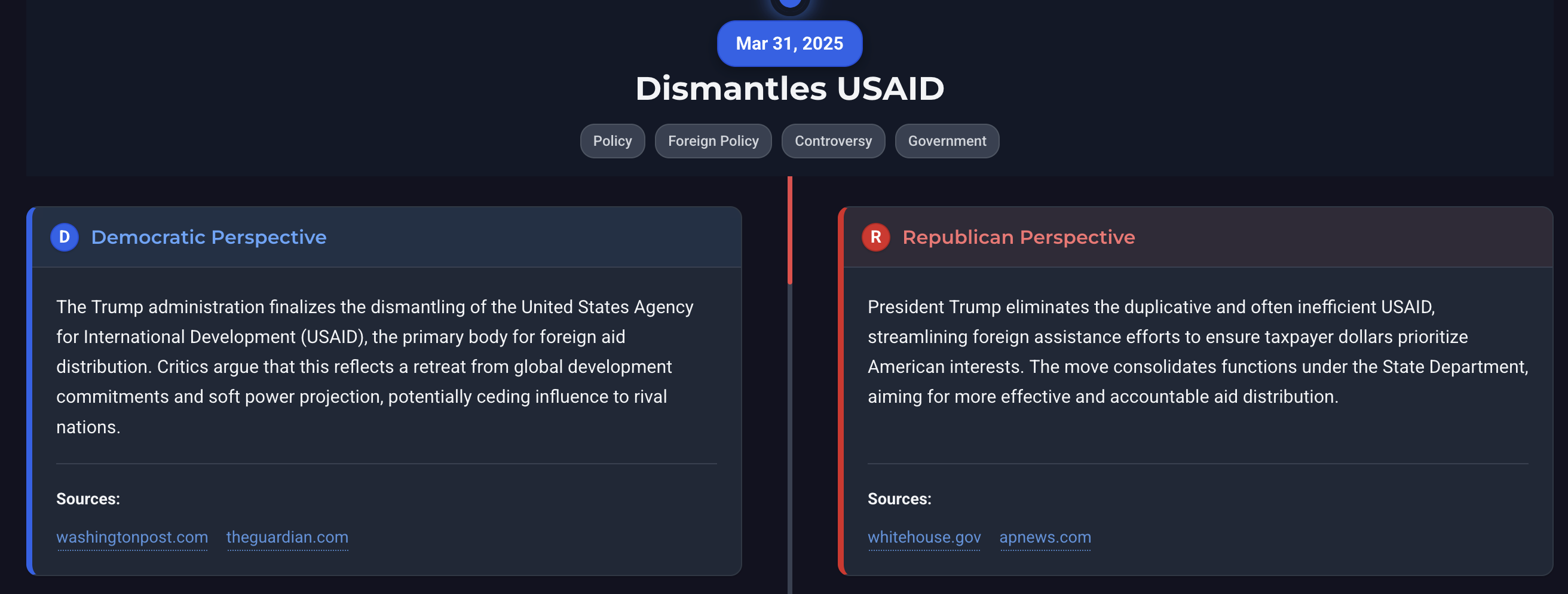Viewport: 1568px width, 594px height.
Task: Click the Republican perspective summary paragraph
Action: (x=1198, y=352)
